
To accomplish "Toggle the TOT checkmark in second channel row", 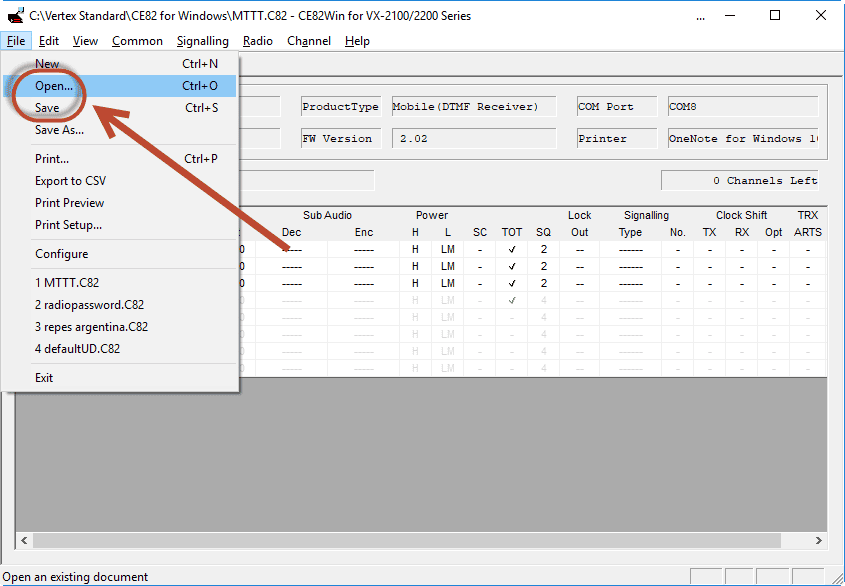I will click(511, 267).
